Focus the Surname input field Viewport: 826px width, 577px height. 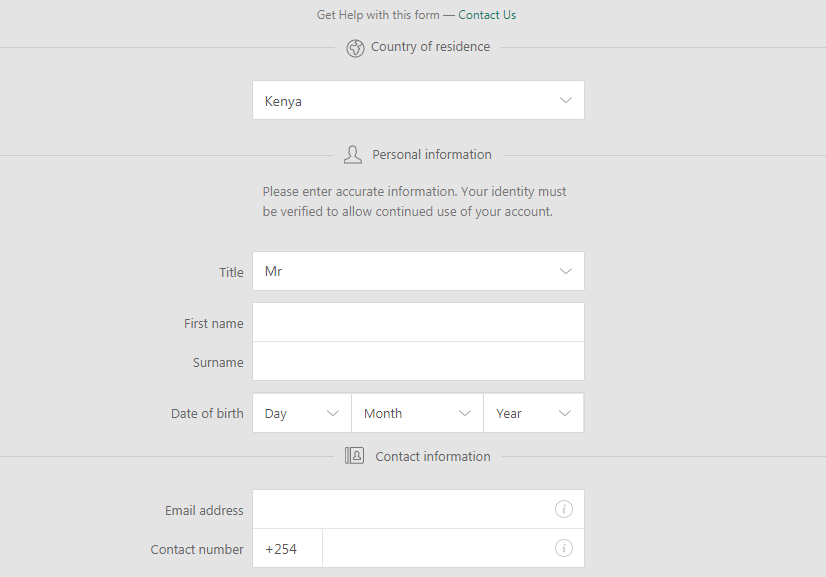[x=418, y=361]
